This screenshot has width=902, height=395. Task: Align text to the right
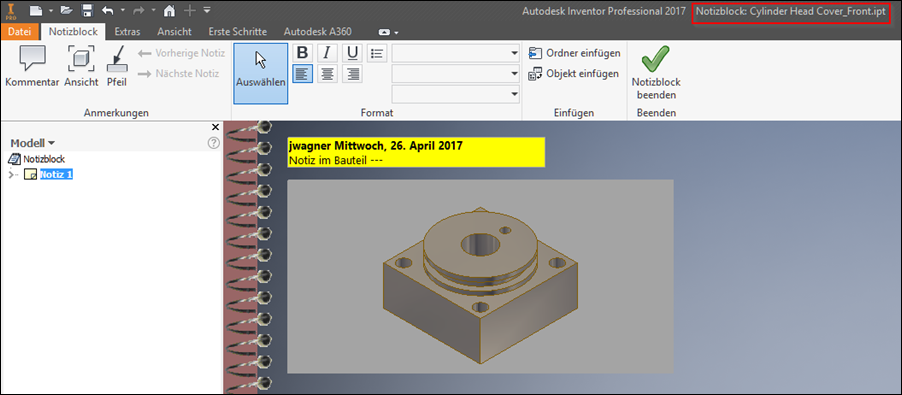click(352, 74)
